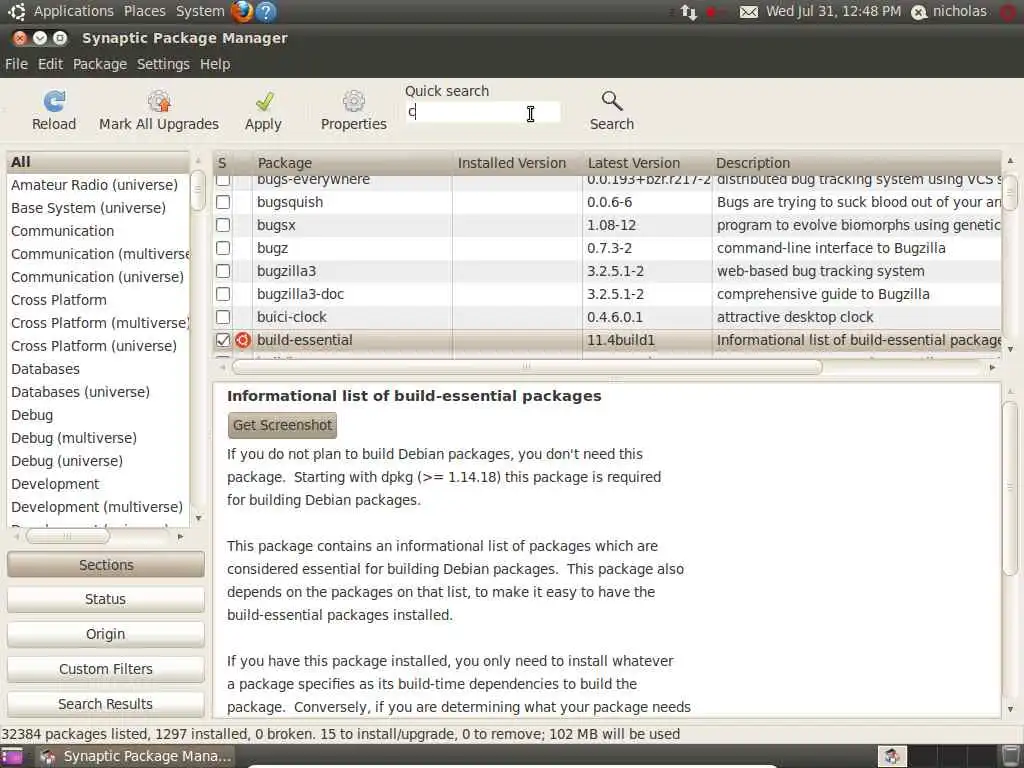1024x768 pixels.
Task: Sort by Package column header
Action: point(352,163)
